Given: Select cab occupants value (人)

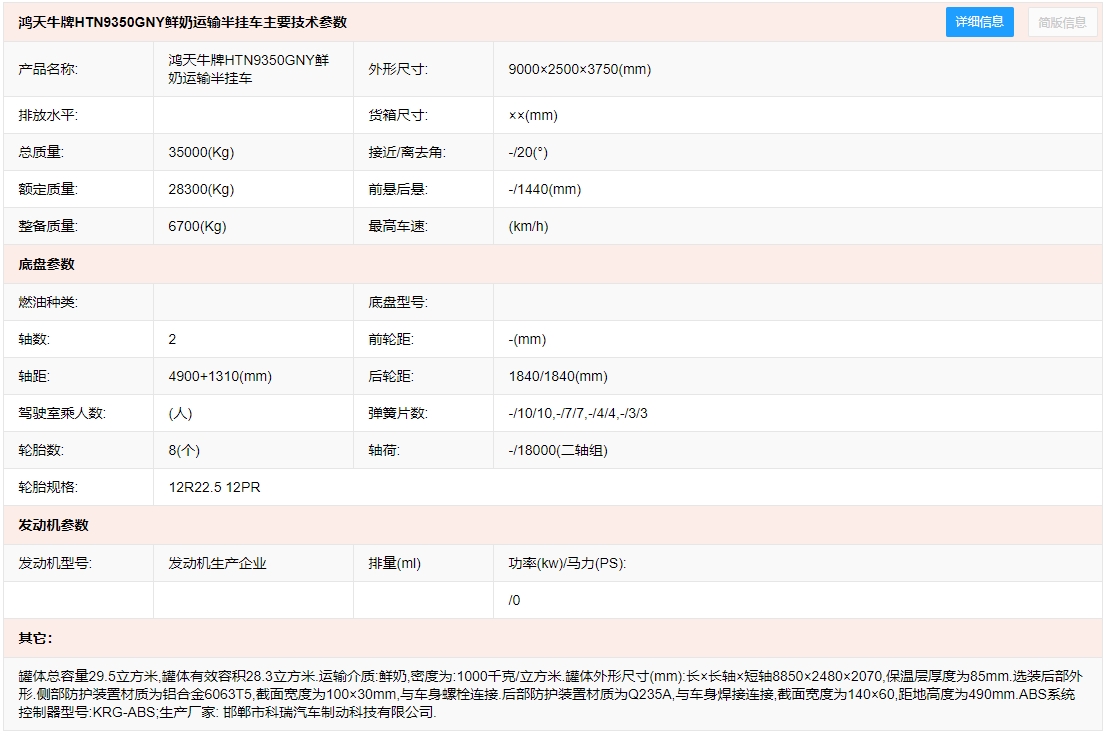Looking at the screenshot, I should [180, 413].
